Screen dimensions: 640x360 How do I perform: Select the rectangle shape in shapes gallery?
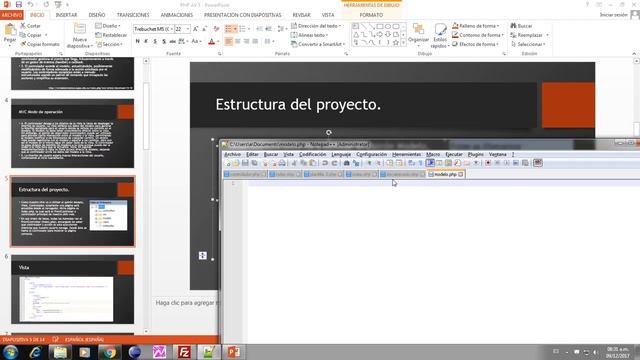(380, 27)
